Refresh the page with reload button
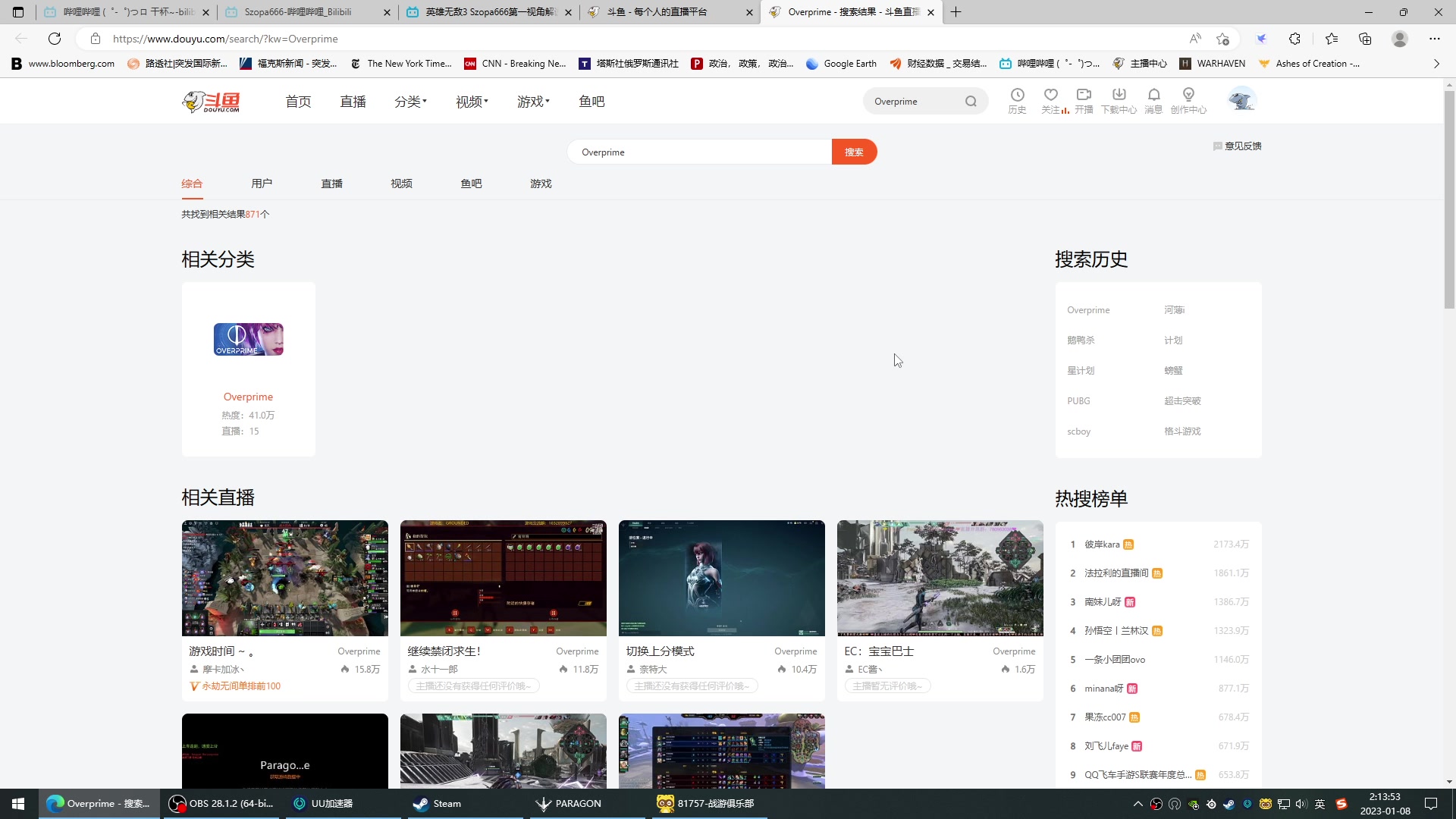The image size is (1456, 819). 55,39
